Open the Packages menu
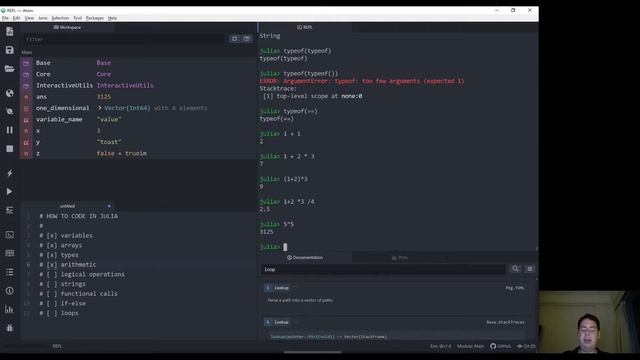640x360 pixels. coord(95,18)
